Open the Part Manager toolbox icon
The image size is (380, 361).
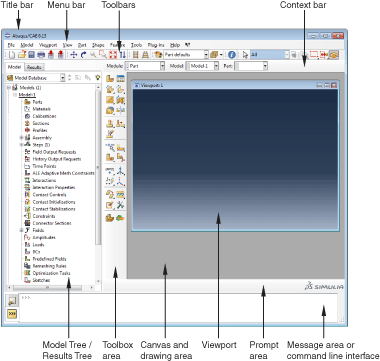coord(121,79)
